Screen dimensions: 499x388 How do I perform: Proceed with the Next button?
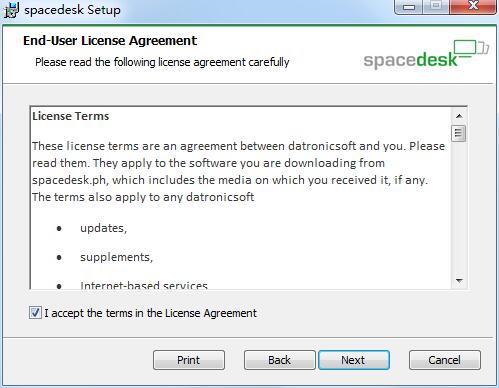tap(354, 360)
